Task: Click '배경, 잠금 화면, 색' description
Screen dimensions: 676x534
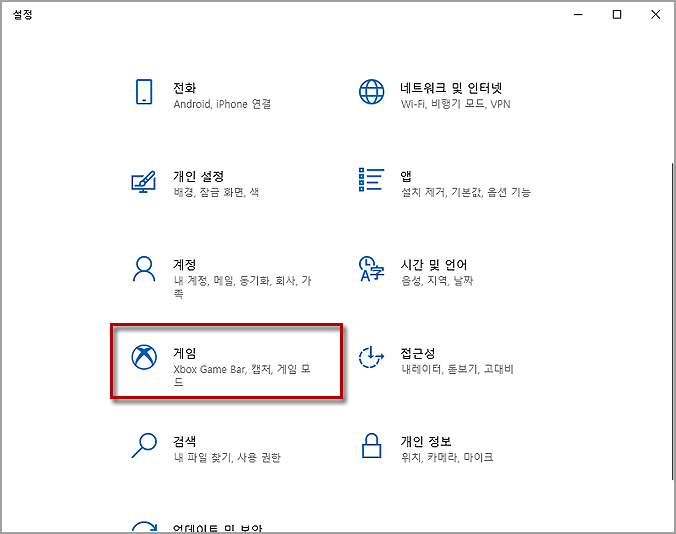Action: 216,192
